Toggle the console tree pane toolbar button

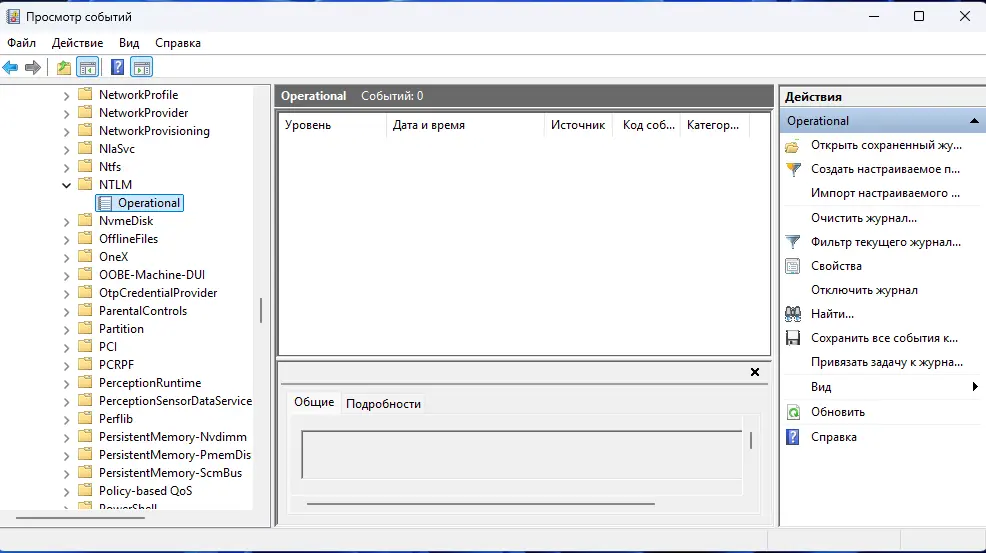pyautogui.click(x=88, y=67)
